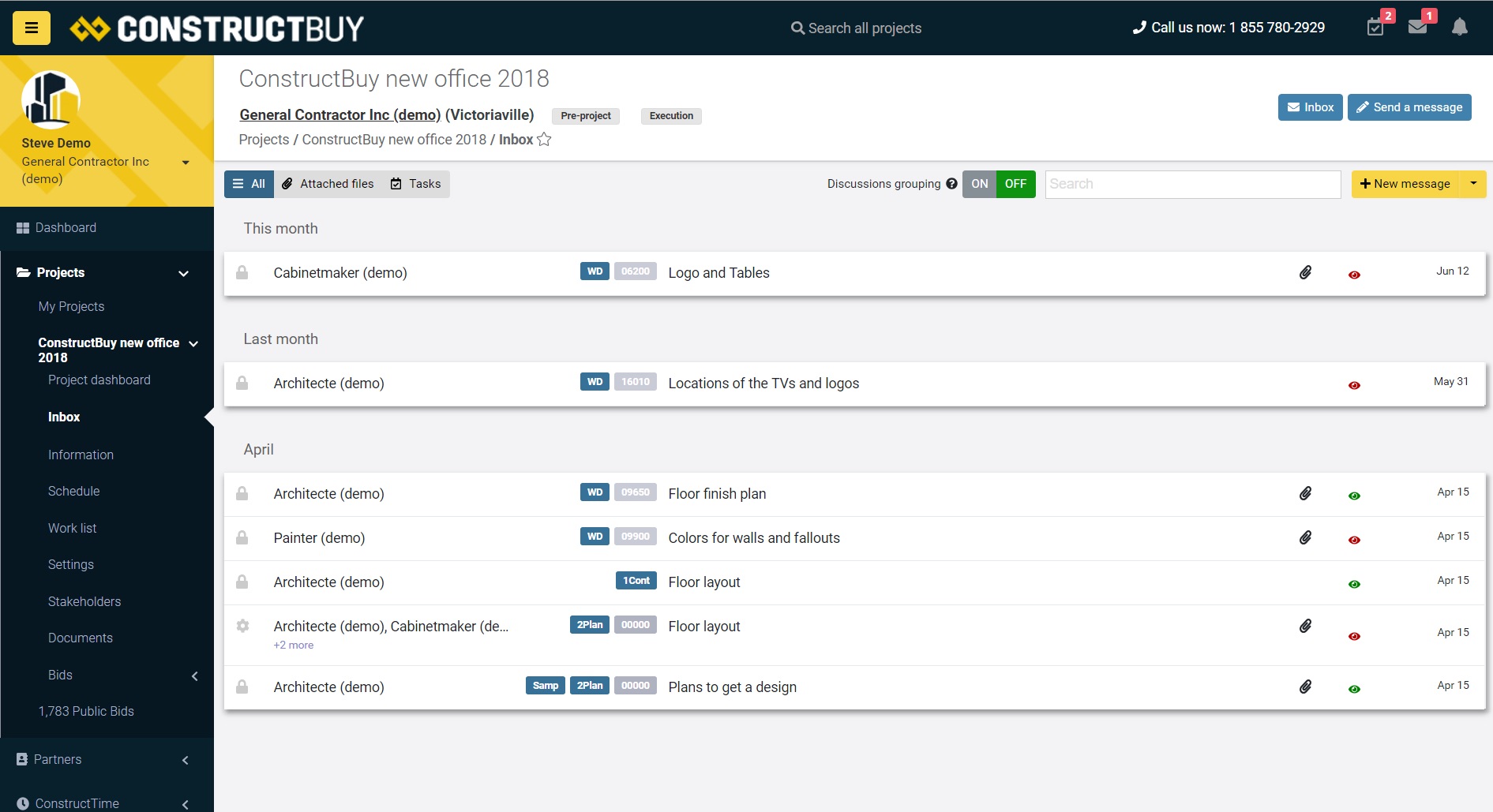Favorite this Inbox page with the star
The width and height of the screenshot is (1493, 812).
click(544, 140)
